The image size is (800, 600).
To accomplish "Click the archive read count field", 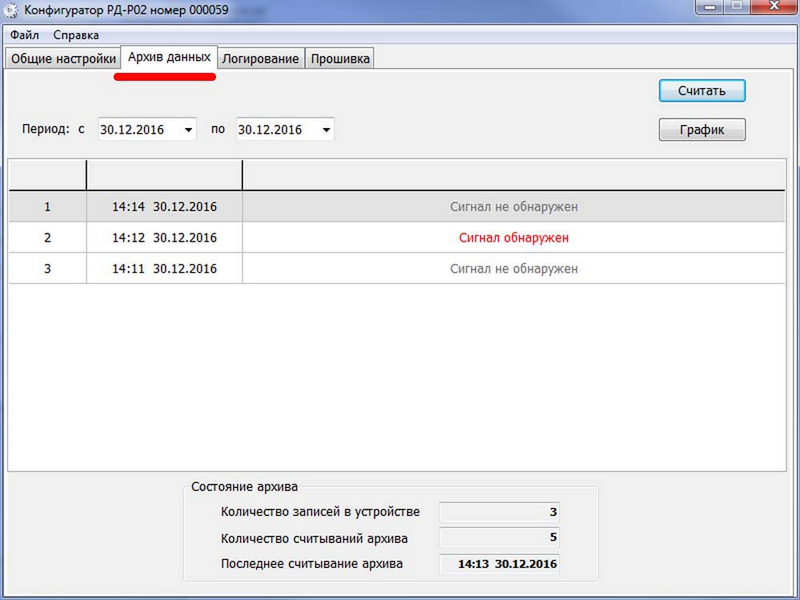I will point(499,537).
